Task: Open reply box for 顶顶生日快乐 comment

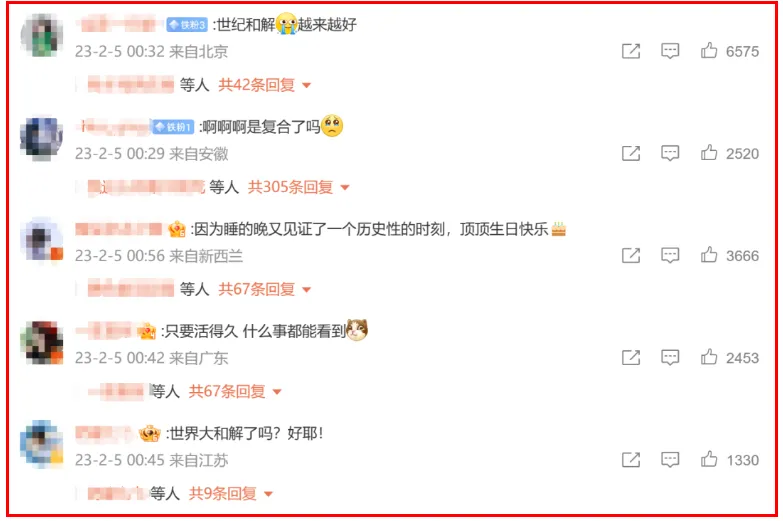Action: 670,255
